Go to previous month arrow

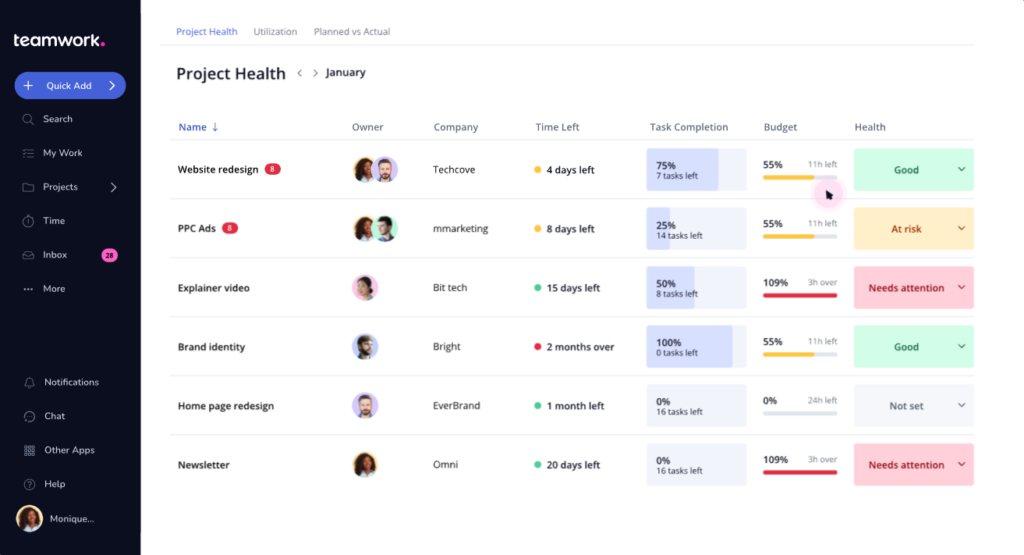299,73
